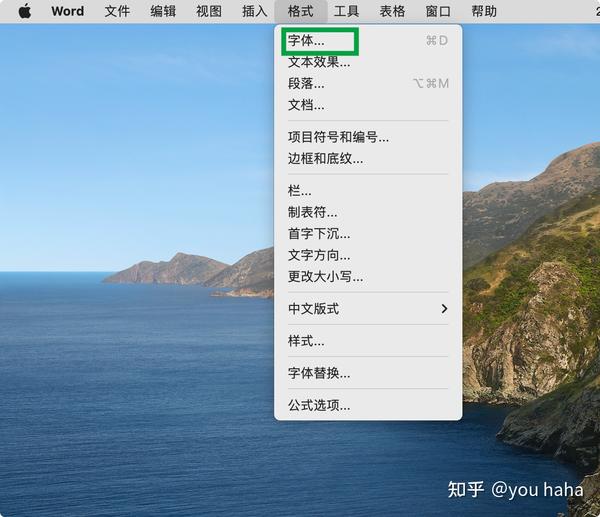The image size is (600, 517).
Task: Open the 表格 menu
Action: click(393, 11)
